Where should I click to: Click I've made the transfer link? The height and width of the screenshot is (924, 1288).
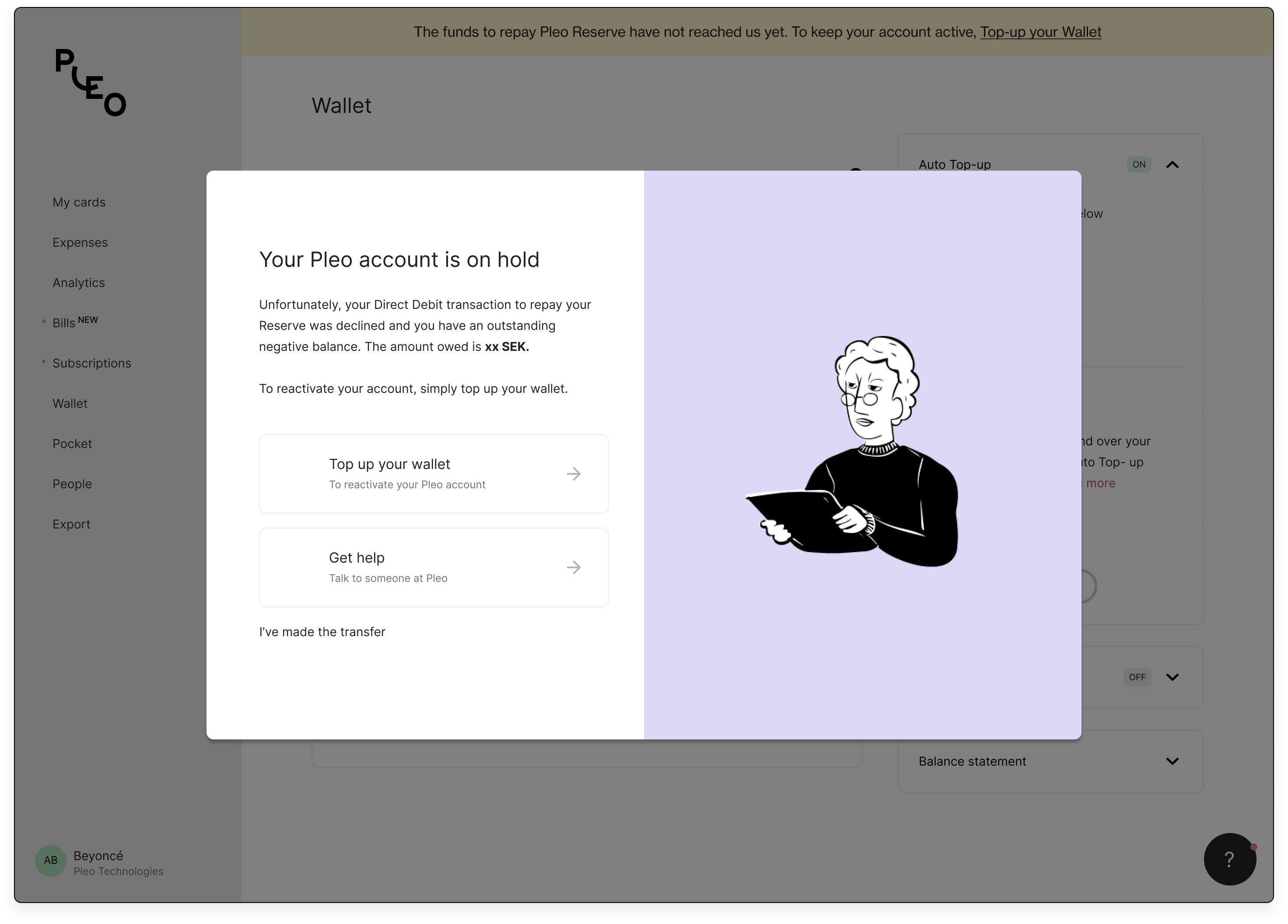click(322, 631)
